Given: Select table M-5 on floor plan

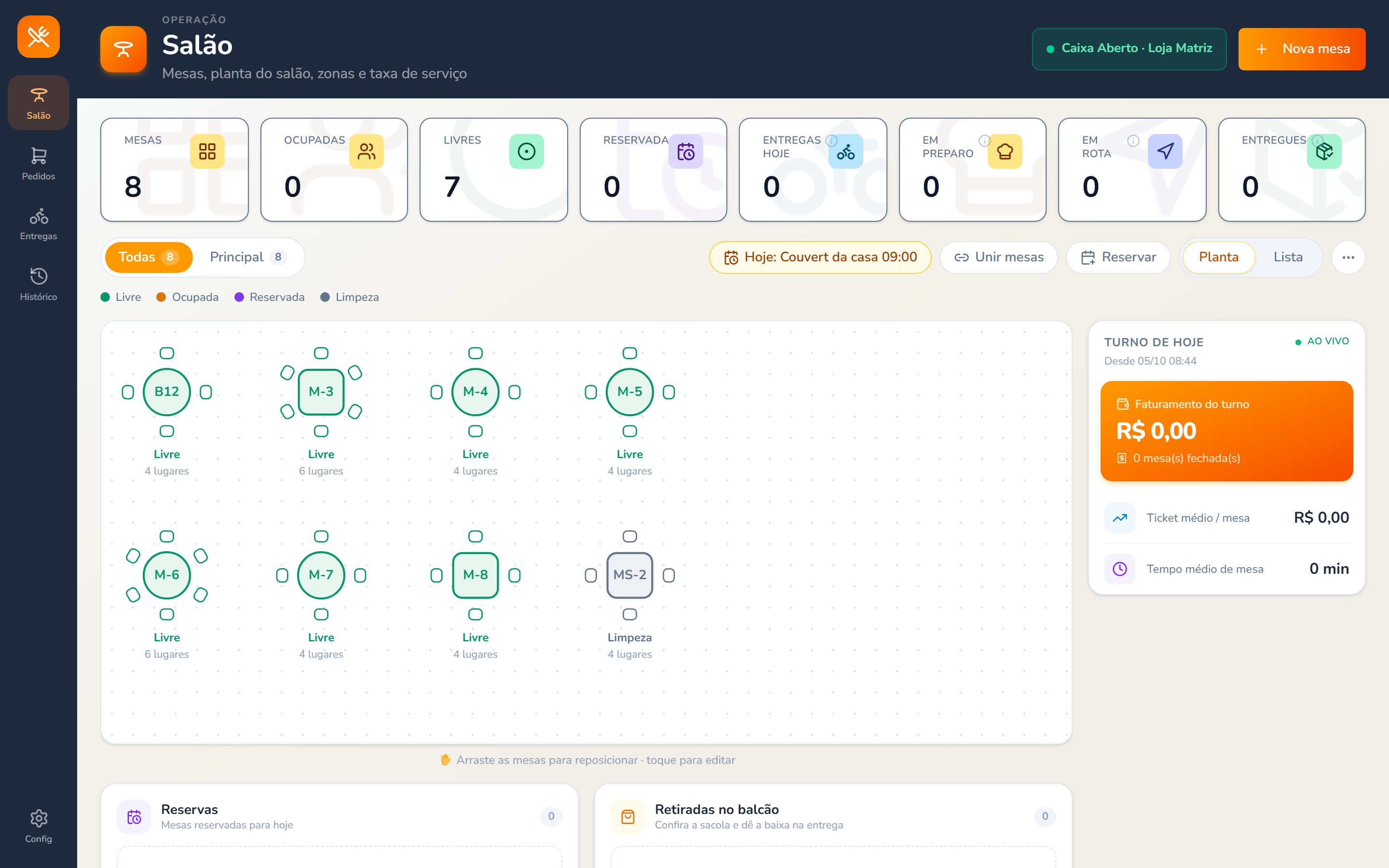Looking at the screenshot, I should tap(630, 392).
